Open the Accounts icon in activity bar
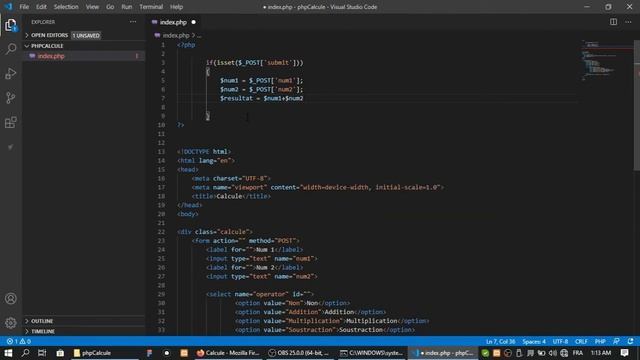640x360 pixels. tap(11, 298)
